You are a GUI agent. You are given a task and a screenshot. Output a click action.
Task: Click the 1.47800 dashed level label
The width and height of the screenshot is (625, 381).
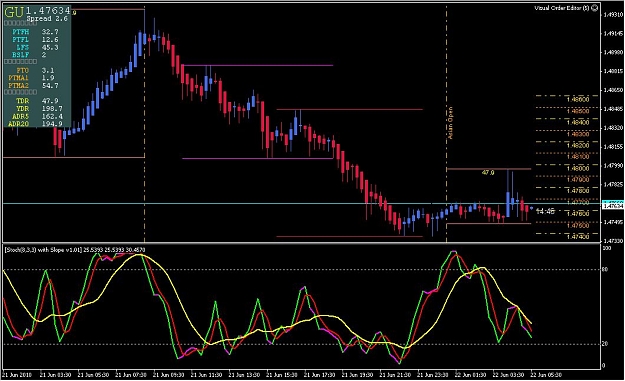tap(578, 191)
